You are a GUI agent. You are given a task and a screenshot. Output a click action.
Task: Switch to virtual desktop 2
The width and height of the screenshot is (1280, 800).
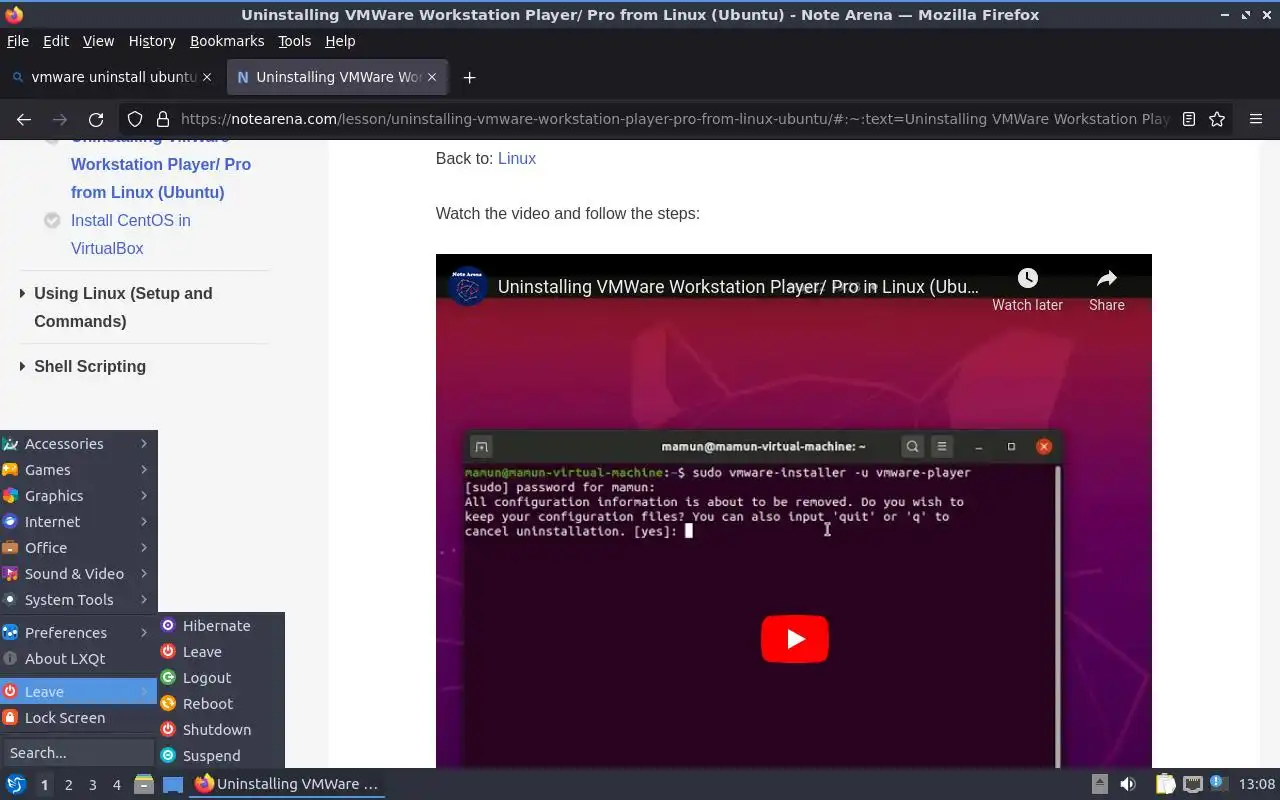click(68, 785)
